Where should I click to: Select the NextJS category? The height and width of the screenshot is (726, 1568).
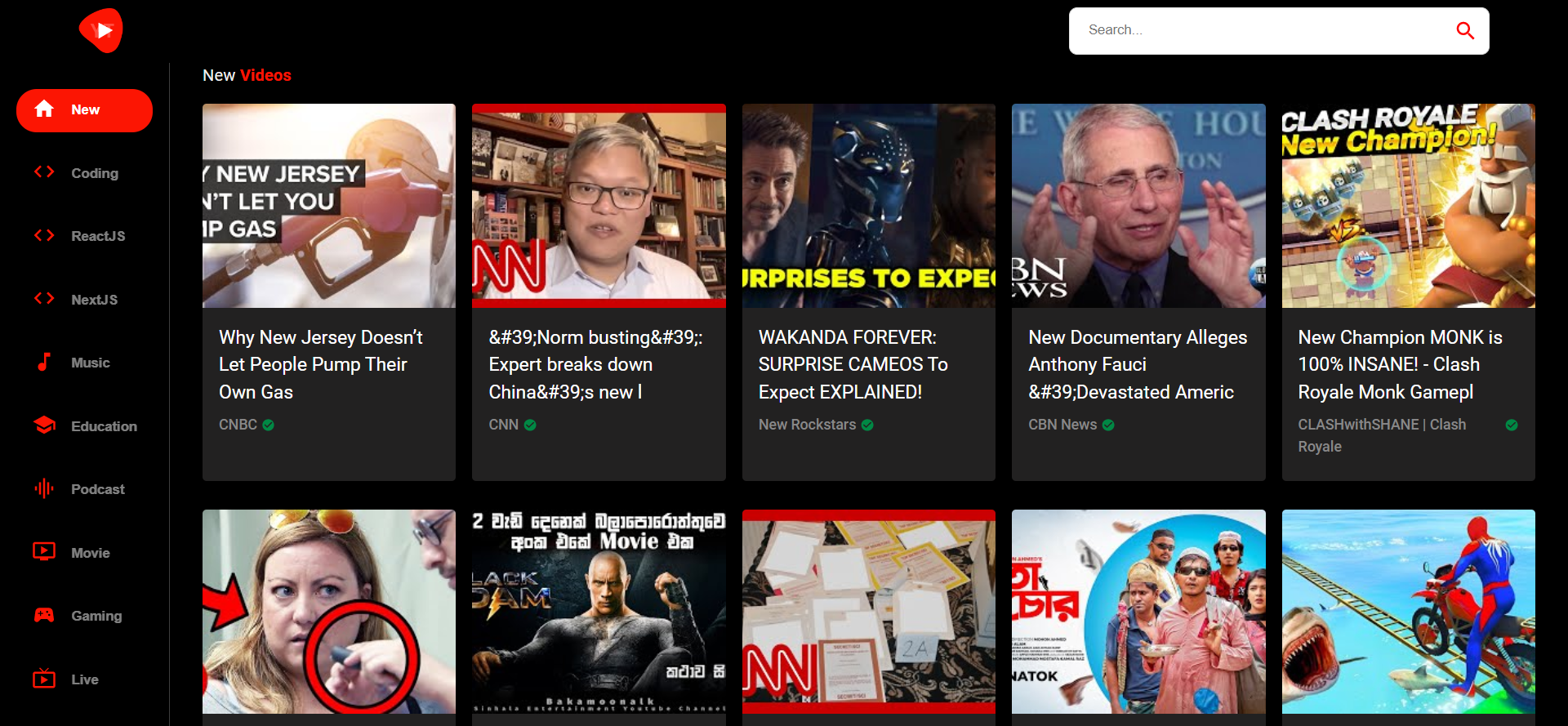point(84,300)
